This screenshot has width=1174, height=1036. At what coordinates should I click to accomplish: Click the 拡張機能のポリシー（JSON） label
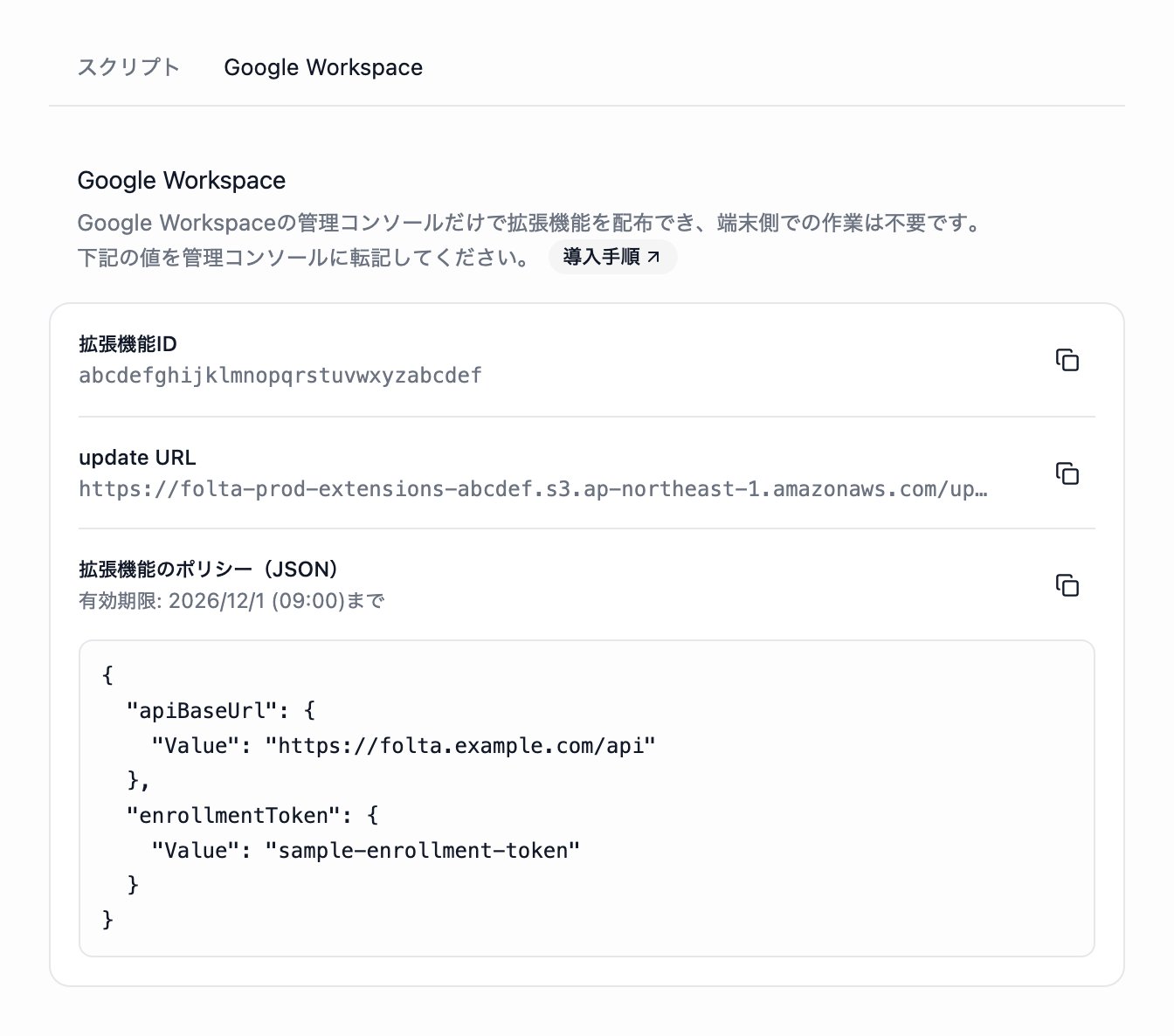click(x=208, y=570)
